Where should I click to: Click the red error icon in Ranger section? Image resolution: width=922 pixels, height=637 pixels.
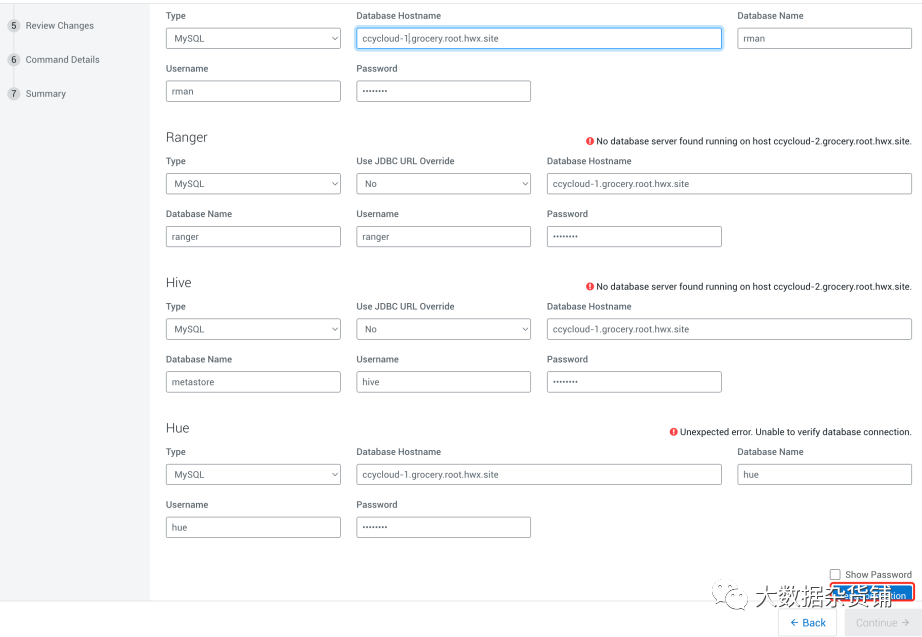pos(590,141)
